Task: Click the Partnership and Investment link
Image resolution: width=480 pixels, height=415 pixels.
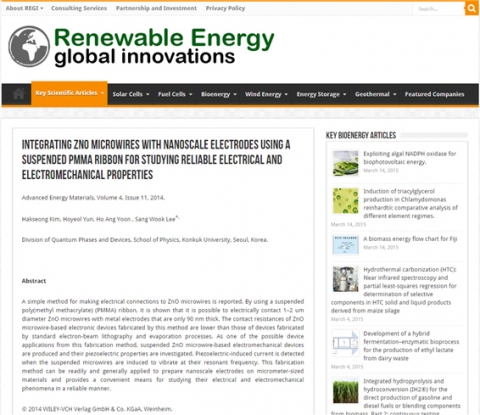Action: pos(156,8)
